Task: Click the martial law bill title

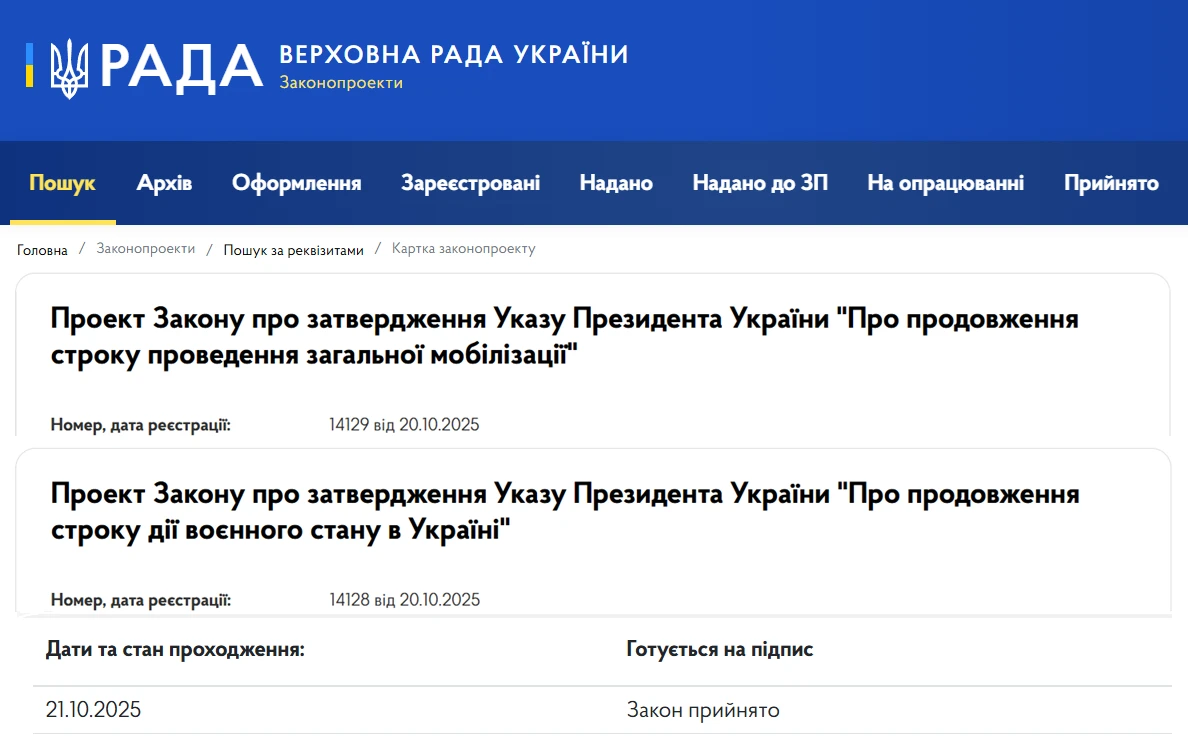Action: pos(565,512)
